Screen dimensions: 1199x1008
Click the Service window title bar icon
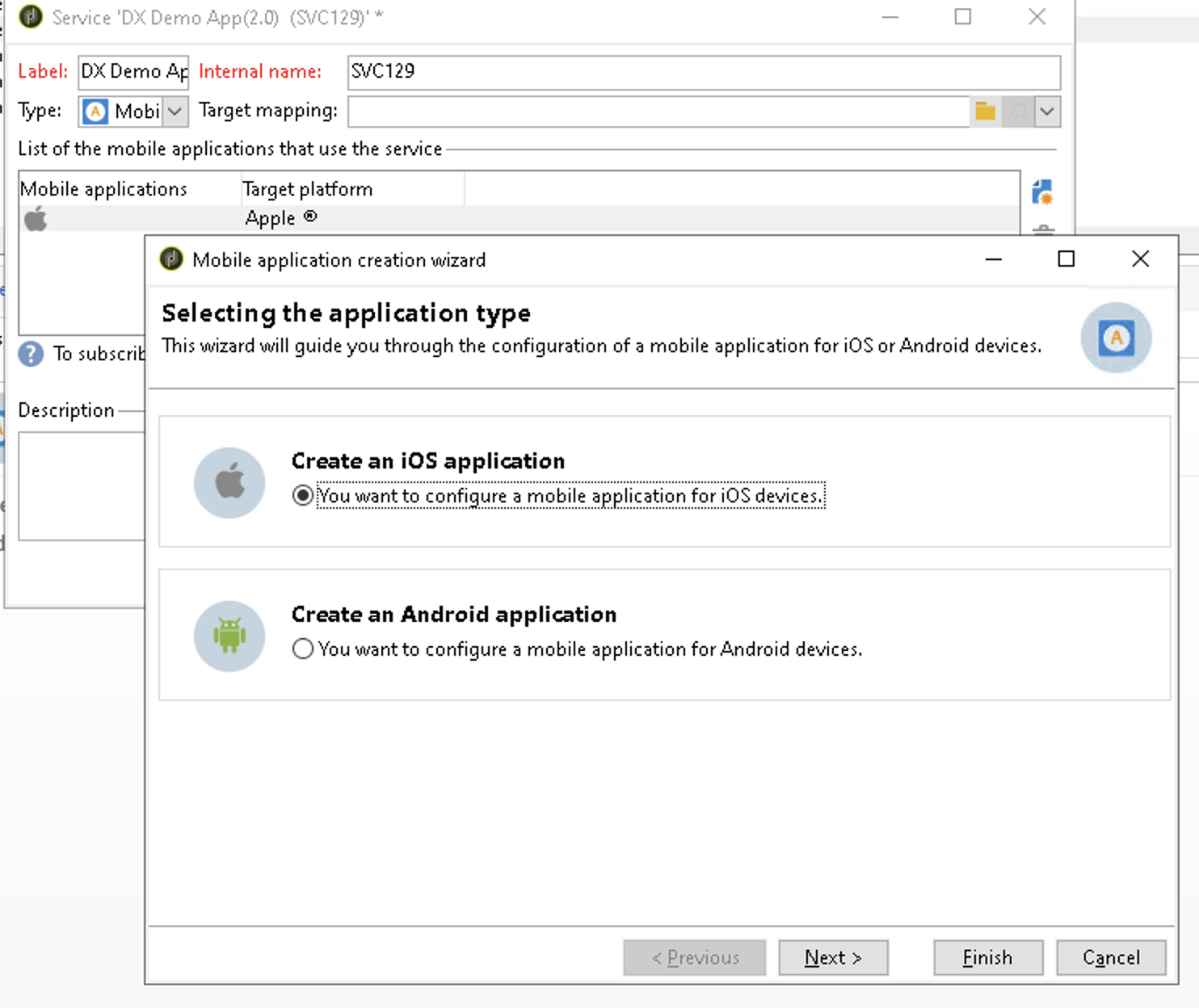[31, 17]
